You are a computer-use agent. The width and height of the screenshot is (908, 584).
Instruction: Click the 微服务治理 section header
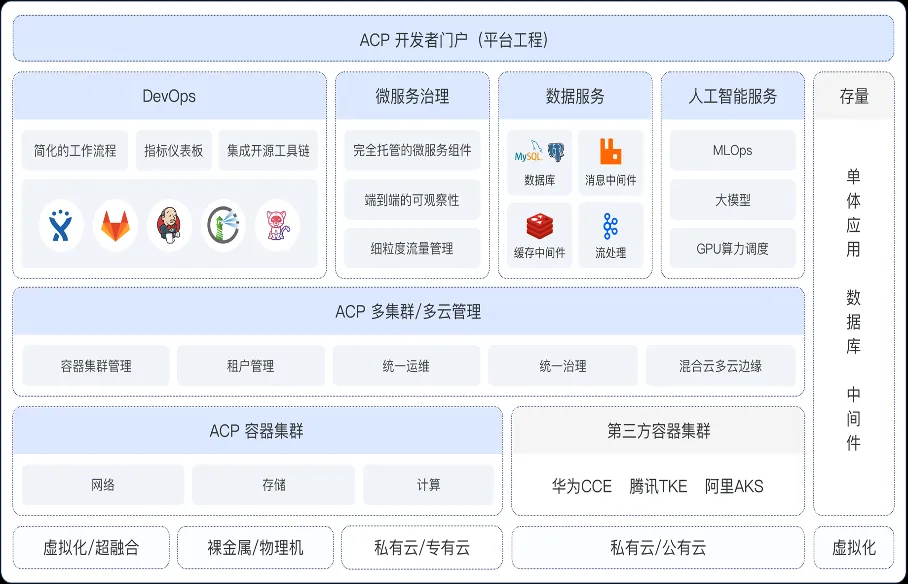(412, 97)
